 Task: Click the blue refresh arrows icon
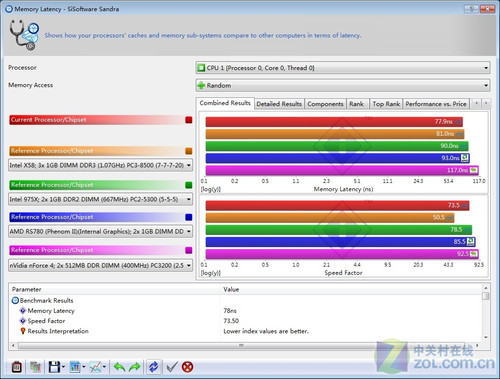(154, 367)
